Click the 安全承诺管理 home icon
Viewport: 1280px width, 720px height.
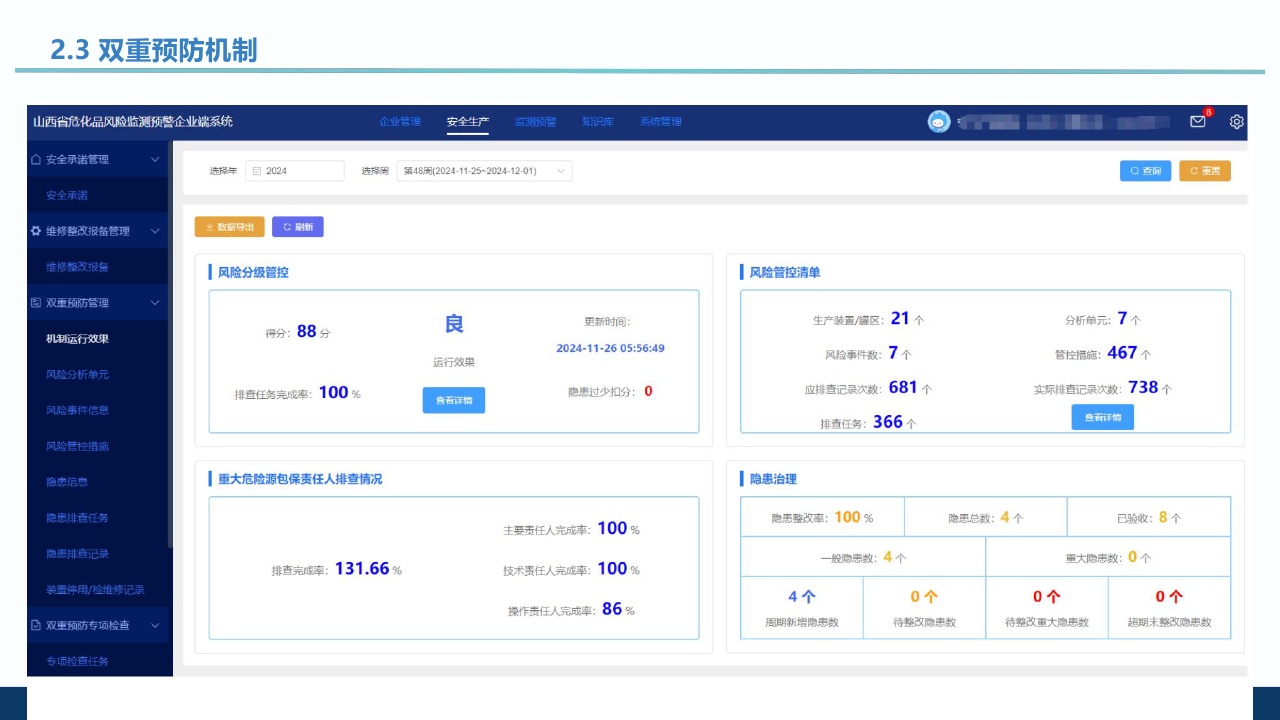[36, 159]
